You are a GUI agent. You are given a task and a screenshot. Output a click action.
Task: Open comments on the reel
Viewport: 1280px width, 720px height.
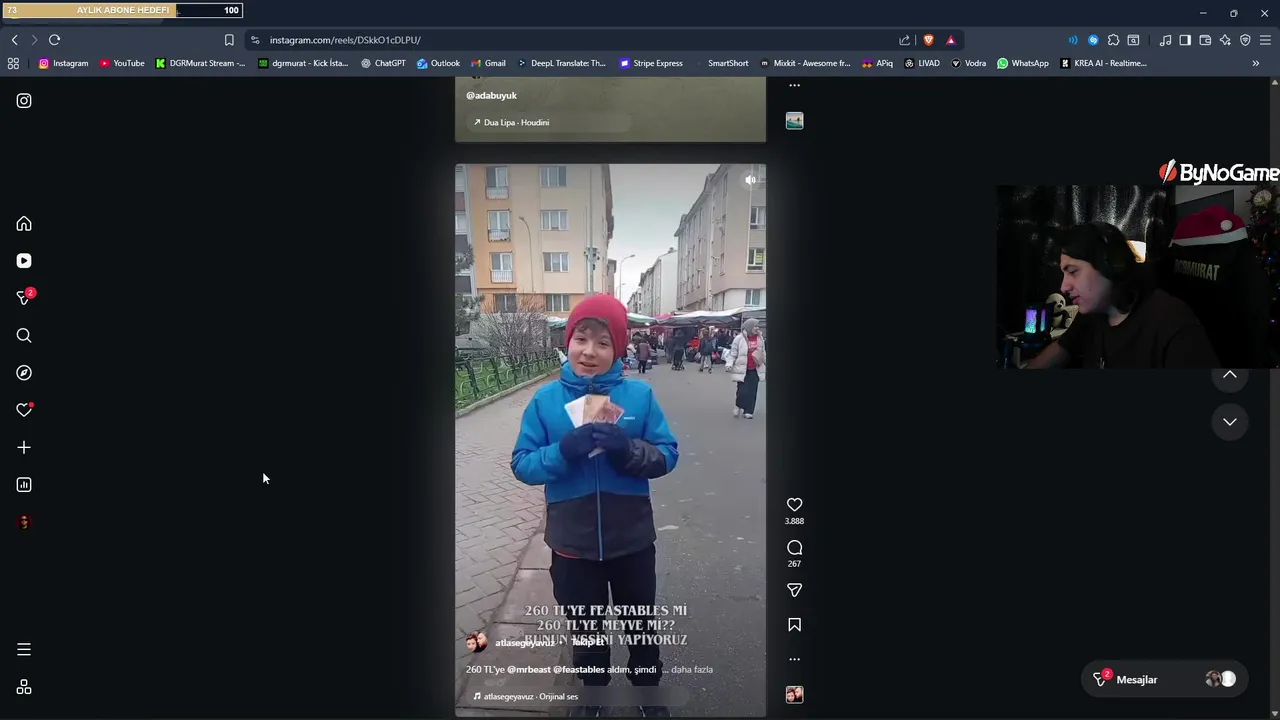[794, 548]
